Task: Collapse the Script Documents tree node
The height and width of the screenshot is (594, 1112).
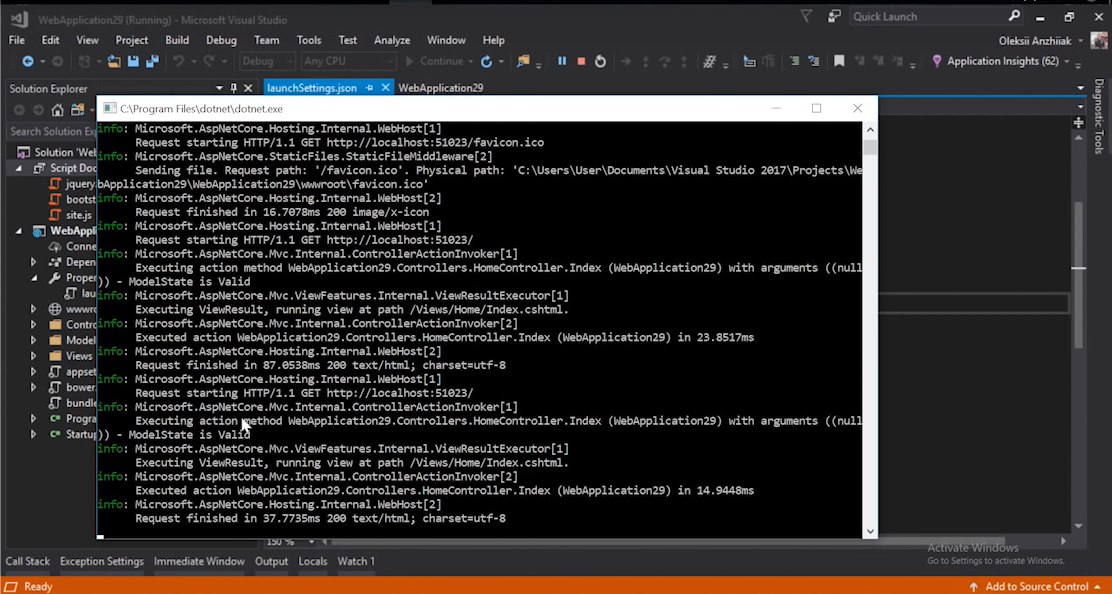Action: tap(19, 168)
